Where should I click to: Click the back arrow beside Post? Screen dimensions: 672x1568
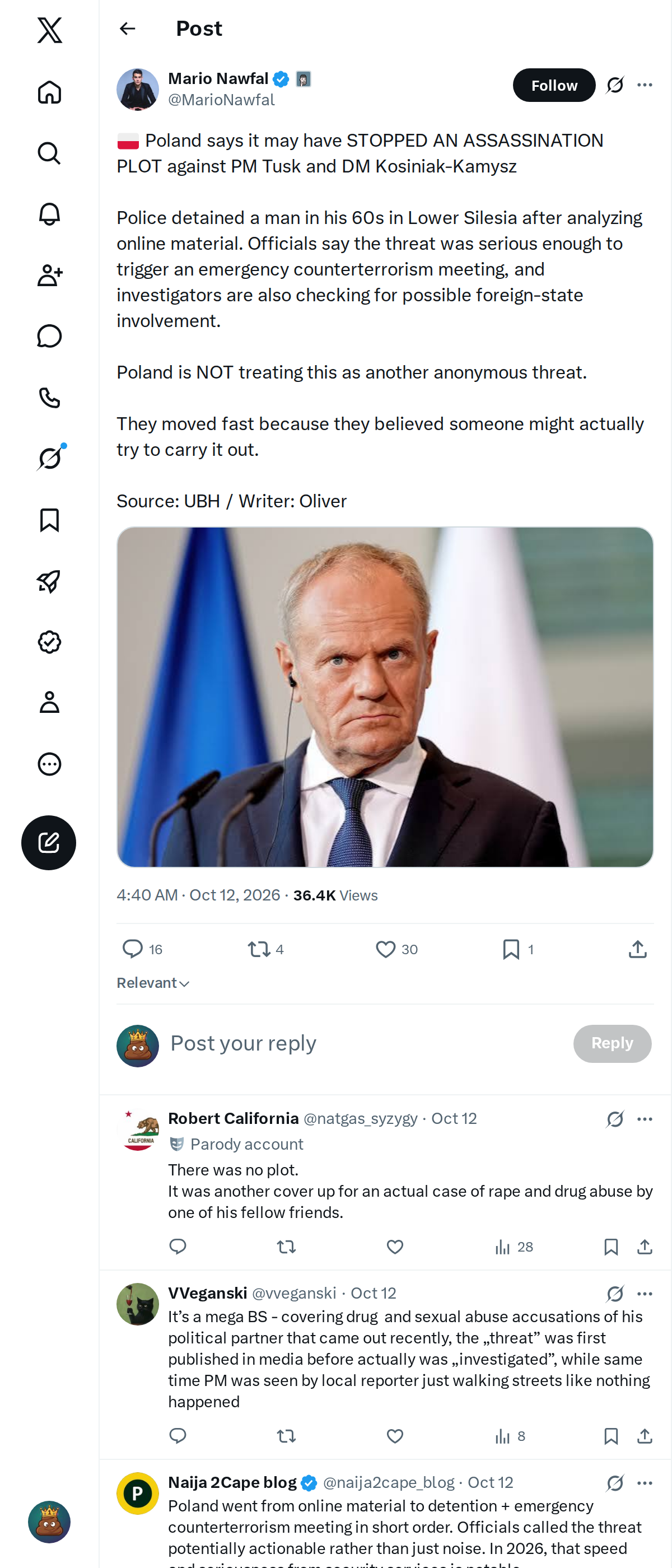[x=127, y=29]
